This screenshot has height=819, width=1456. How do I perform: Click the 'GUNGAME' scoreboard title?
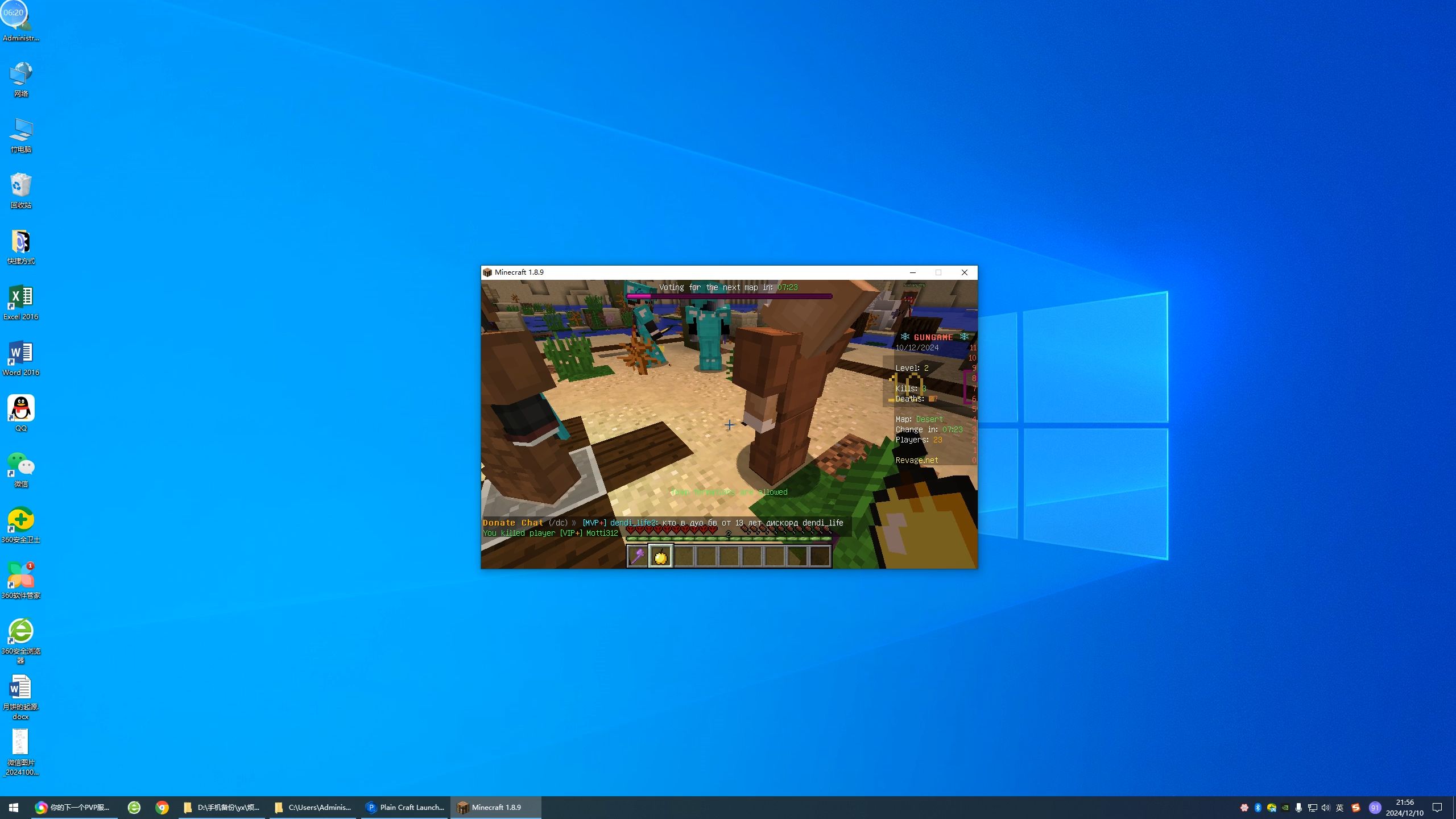pos(933,337)
